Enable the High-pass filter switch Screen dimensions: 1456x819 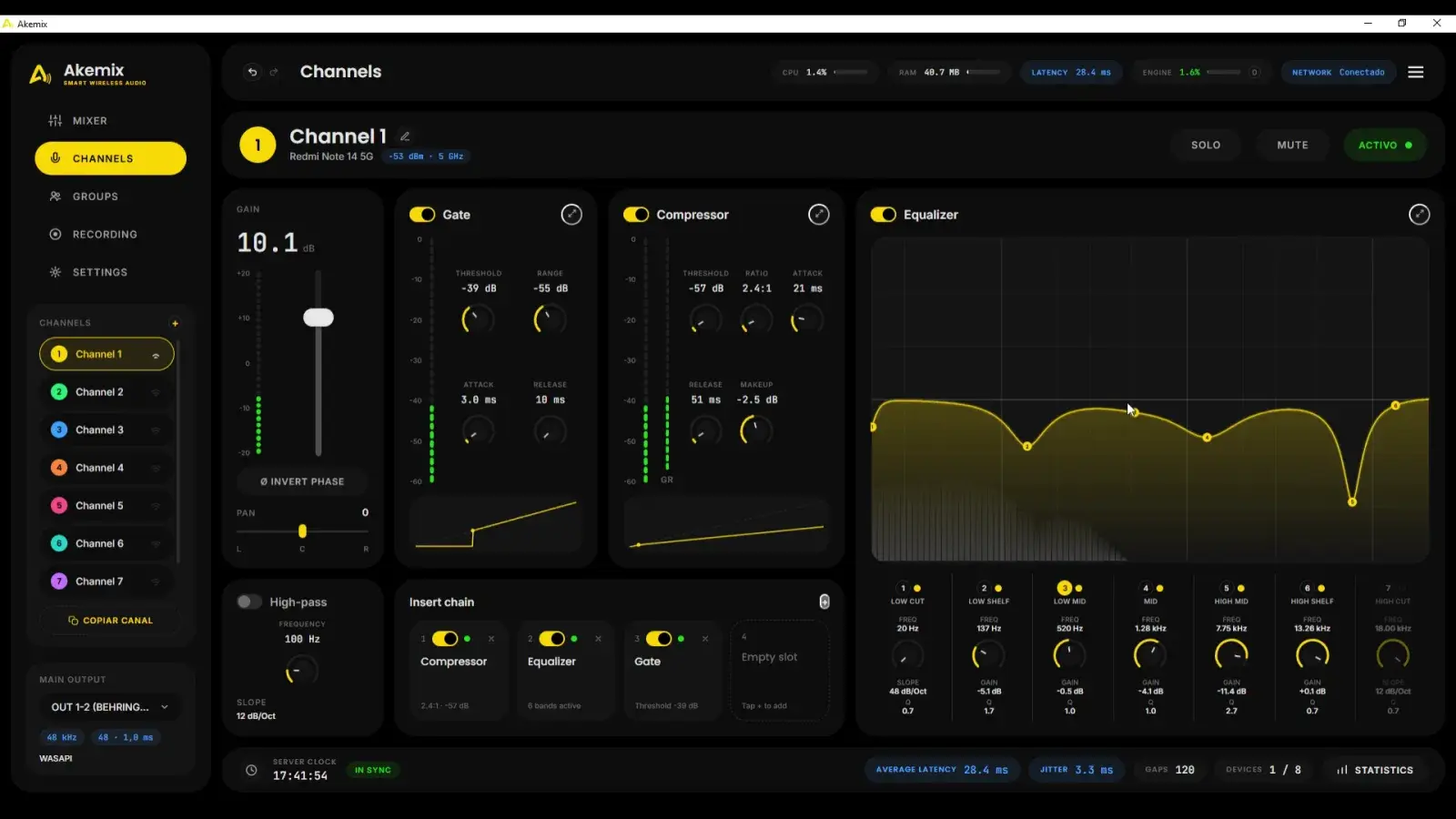(249, 602)
